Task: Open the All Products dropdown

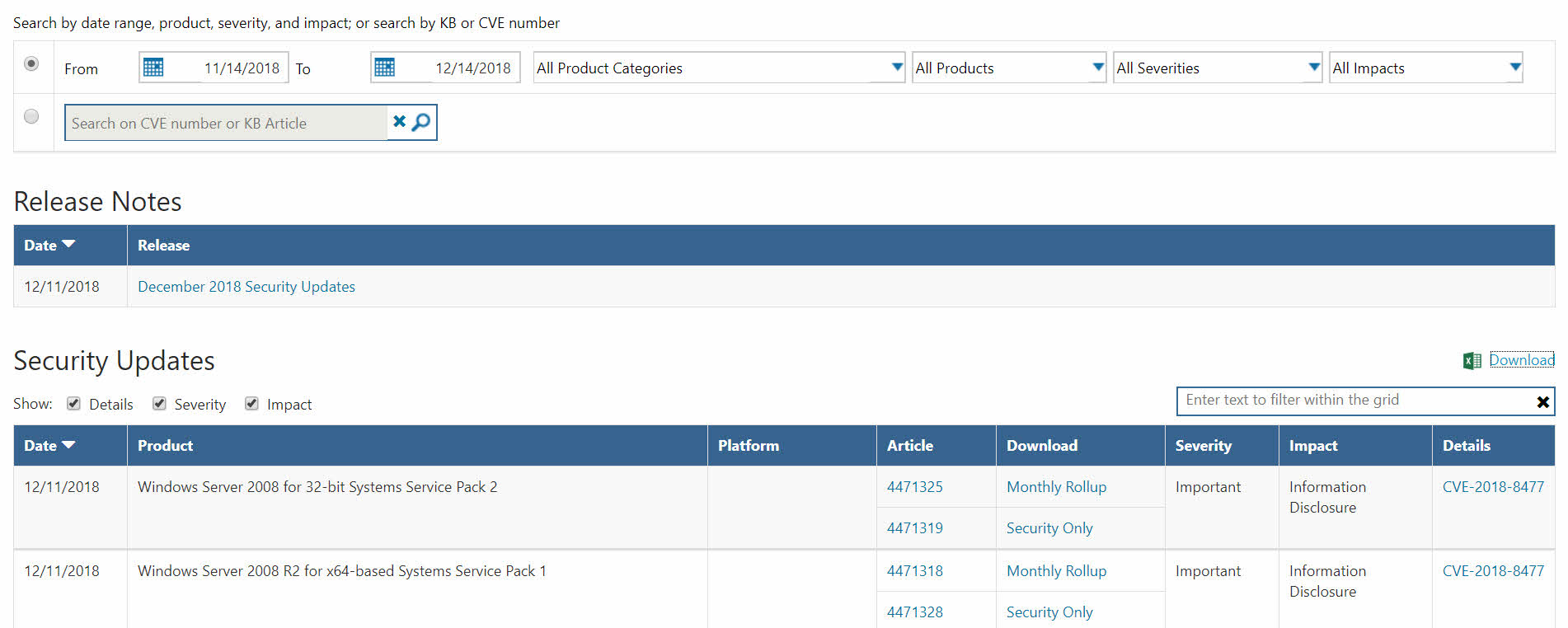Action: pyautogui.click(x=1009, y=68)
